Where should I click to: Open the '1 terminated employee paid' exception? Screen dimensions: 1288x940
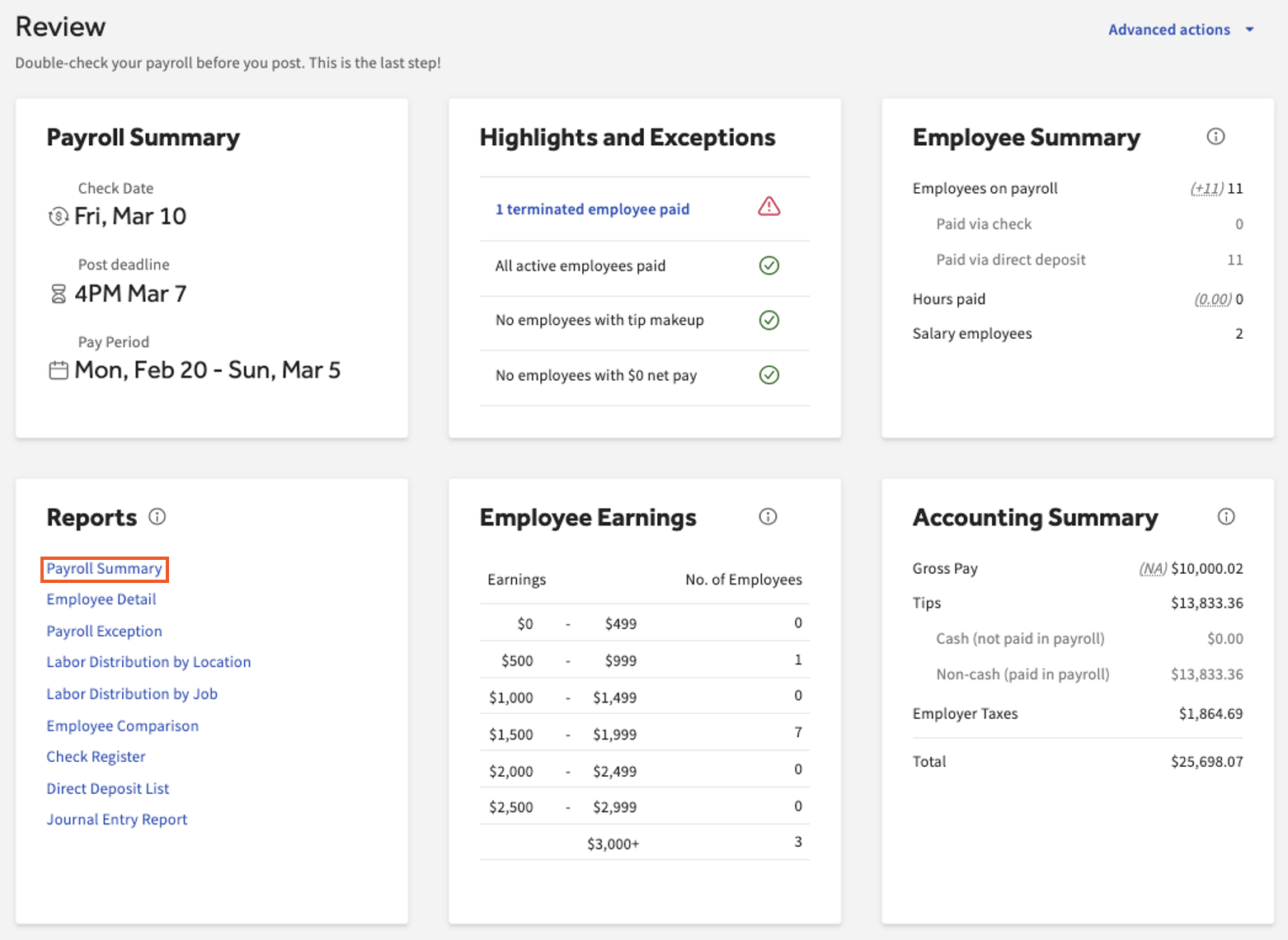coord(592,209)
